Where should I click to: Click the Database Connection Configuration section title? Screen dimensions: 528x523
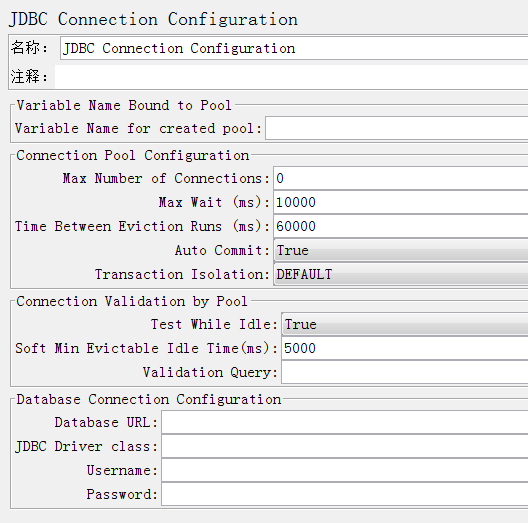pos(148,399)
